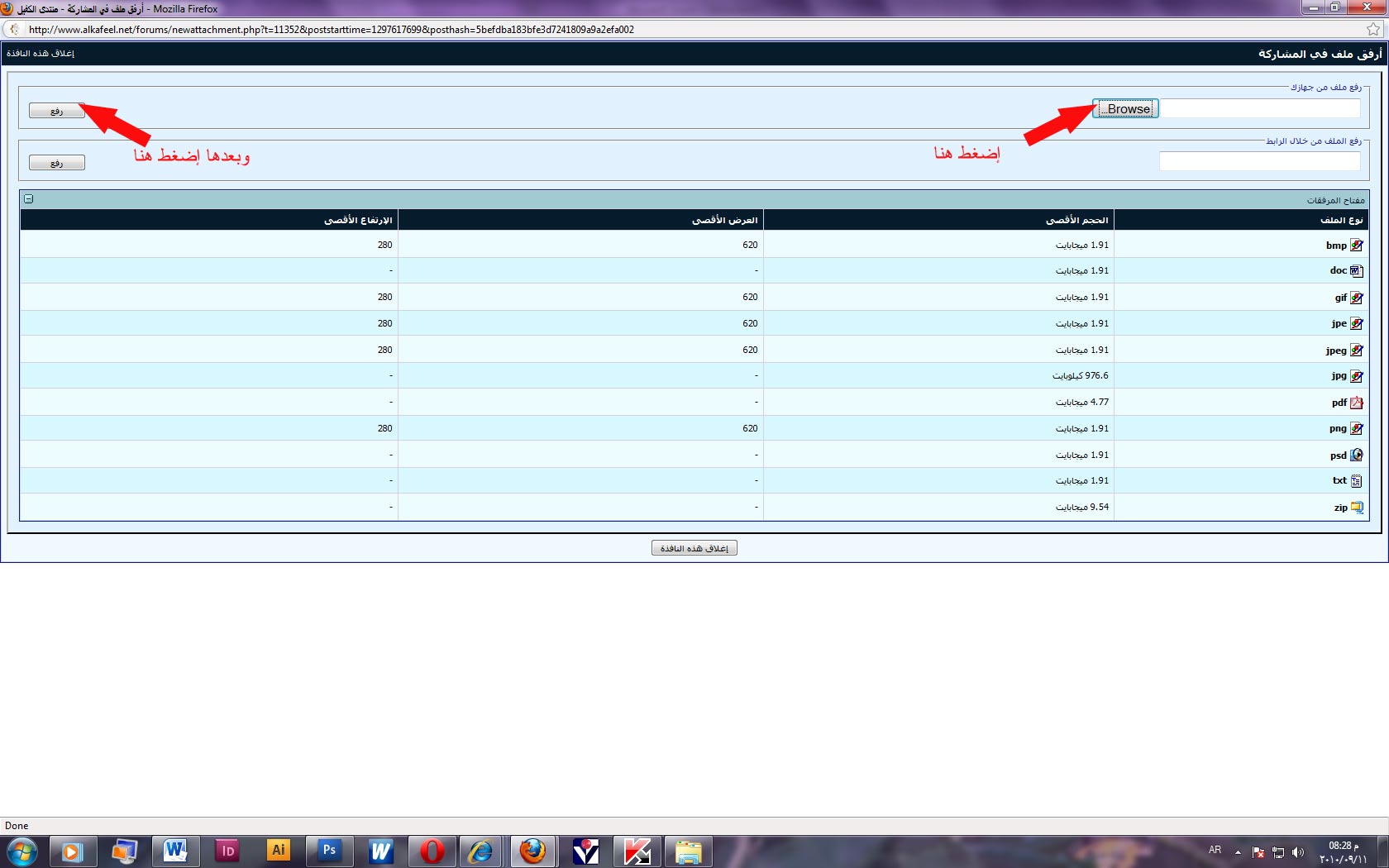Click the Browse button to choose file
Screen dimensions: 1389x868
(1125, 109)
